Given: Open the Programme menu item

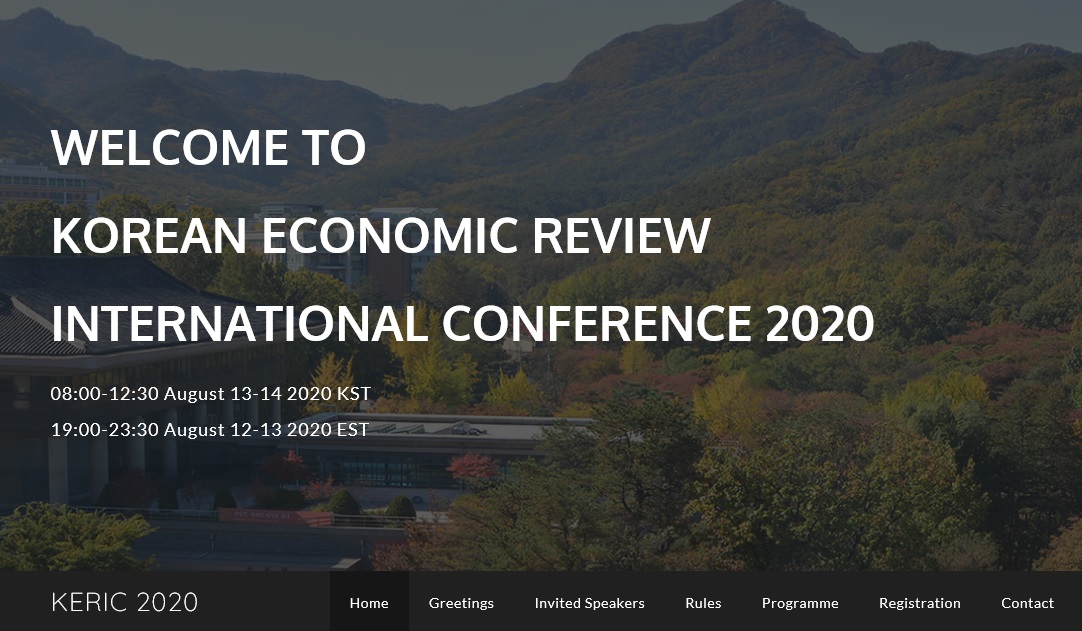Looking at the screenshot, I should (x=800, y=603).
